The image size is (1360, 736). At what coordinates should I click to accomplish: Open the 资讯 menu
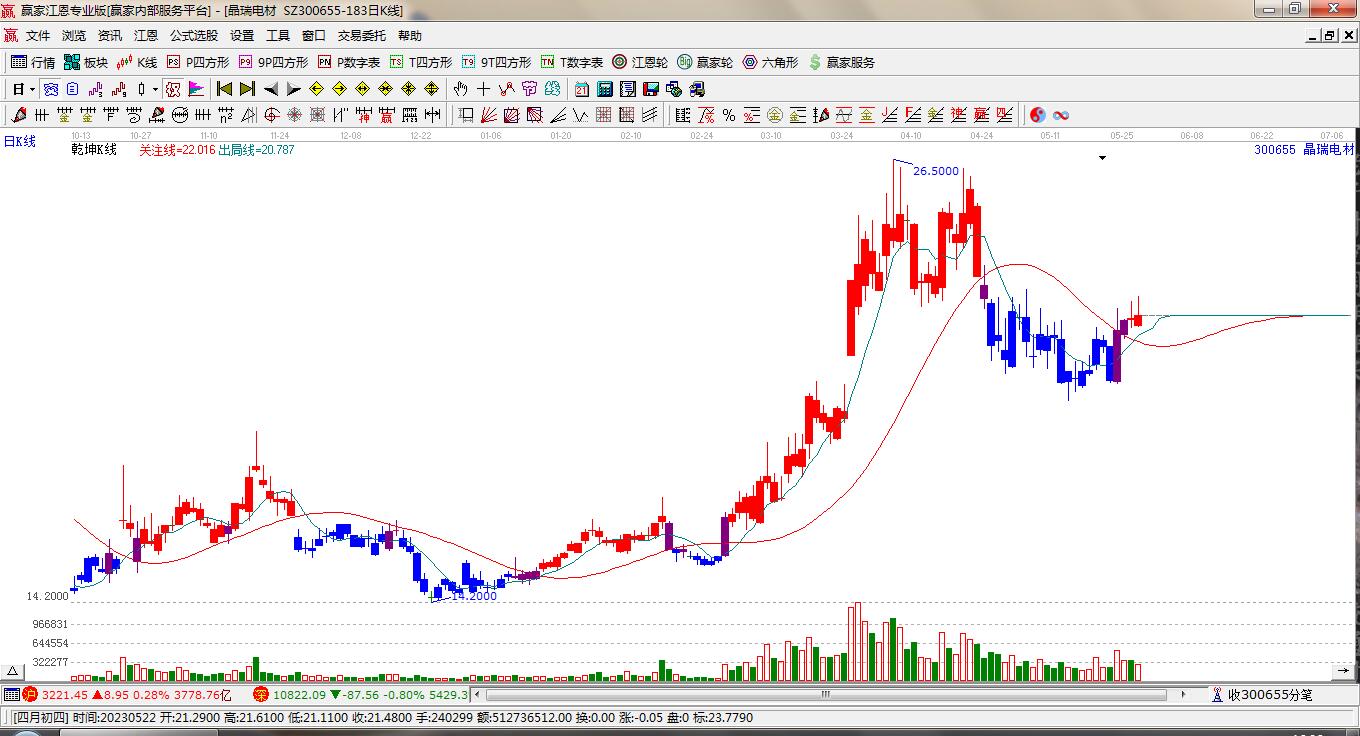(110, 36)
